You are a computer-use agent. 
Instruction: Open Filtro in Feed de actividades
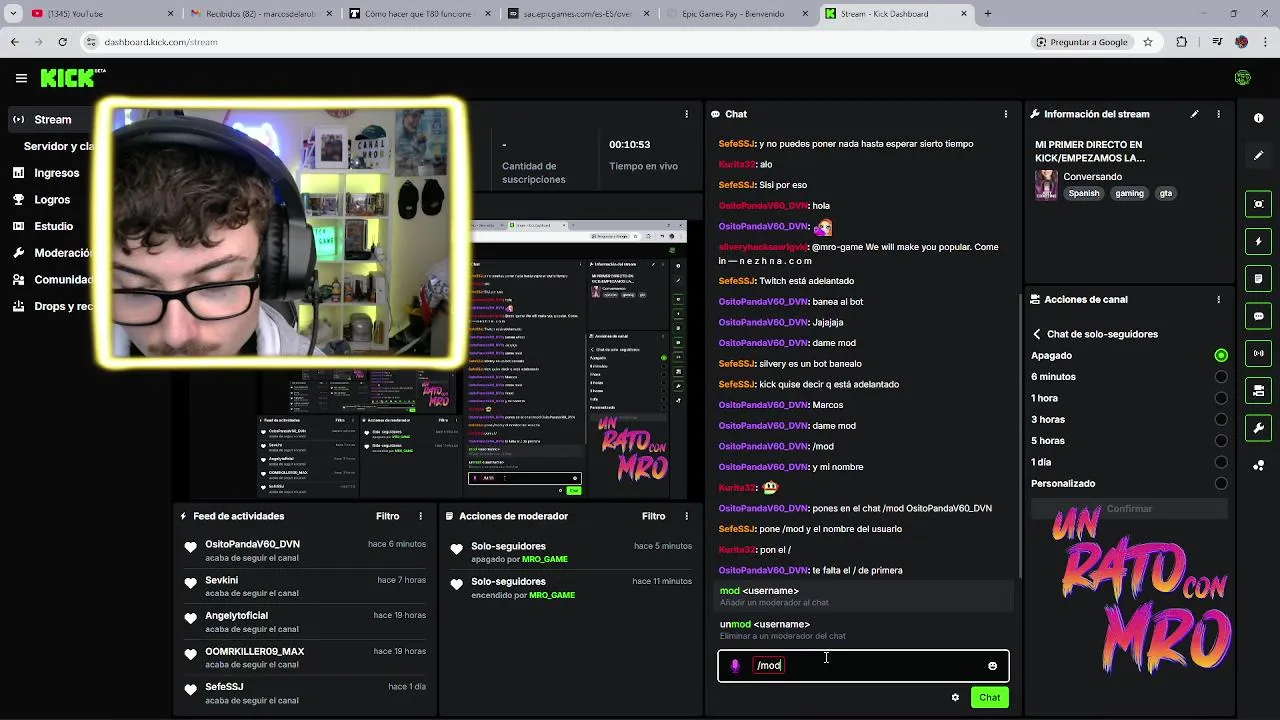tap(387, 516)
